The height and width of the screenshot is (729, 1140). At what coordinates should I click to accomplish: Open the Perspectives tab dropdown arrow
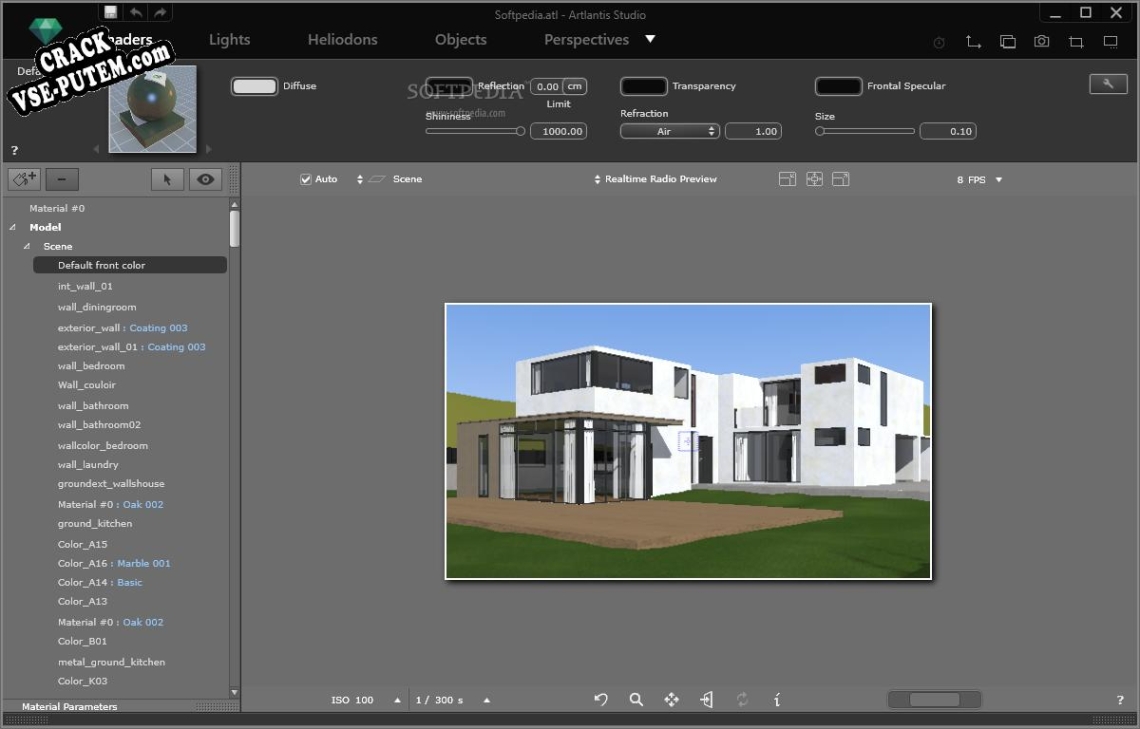pos(650,39)
